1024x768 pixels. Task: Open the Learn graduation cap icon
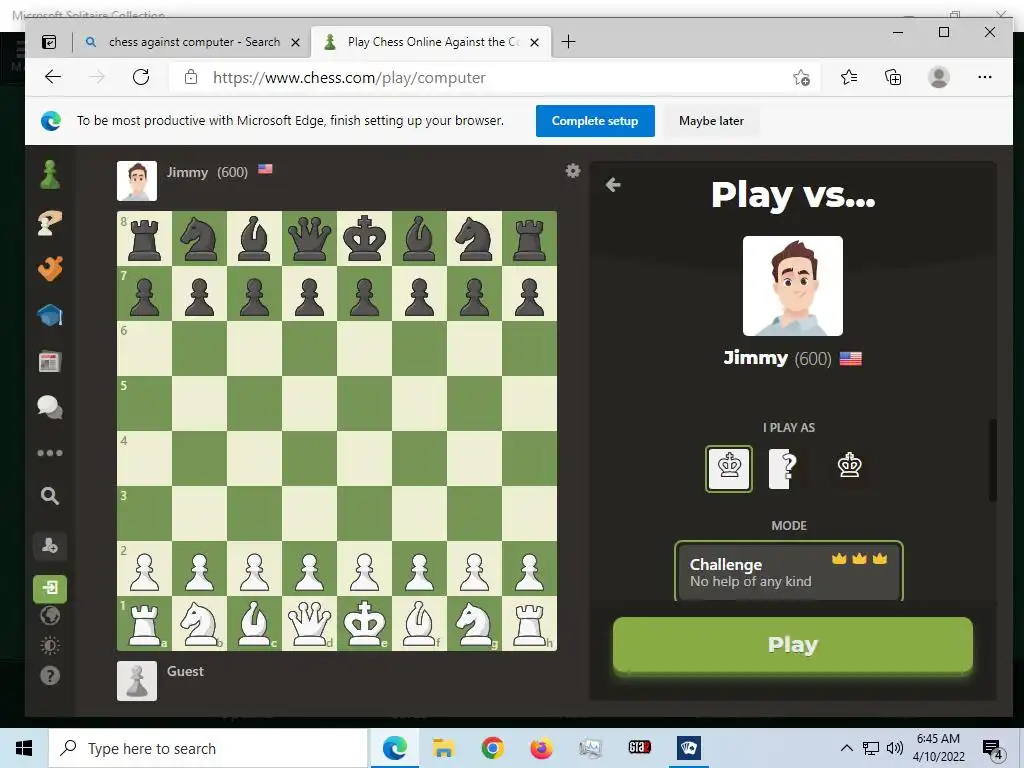(50, 315)
